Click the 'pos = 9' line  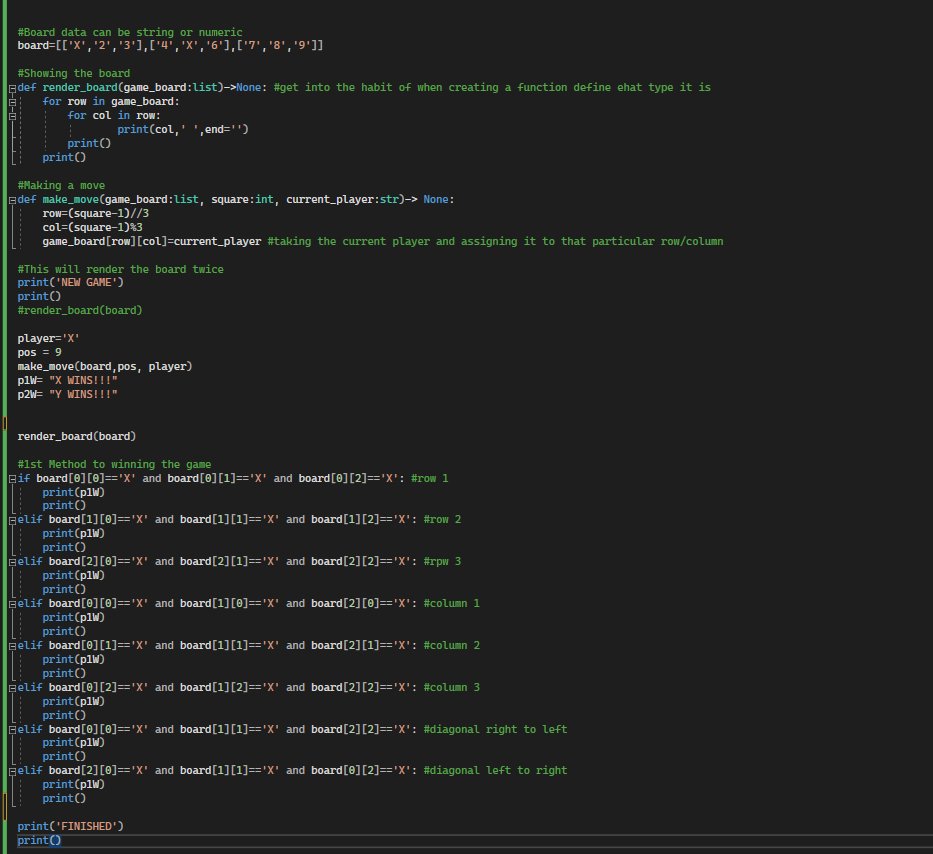pos(39,352)
